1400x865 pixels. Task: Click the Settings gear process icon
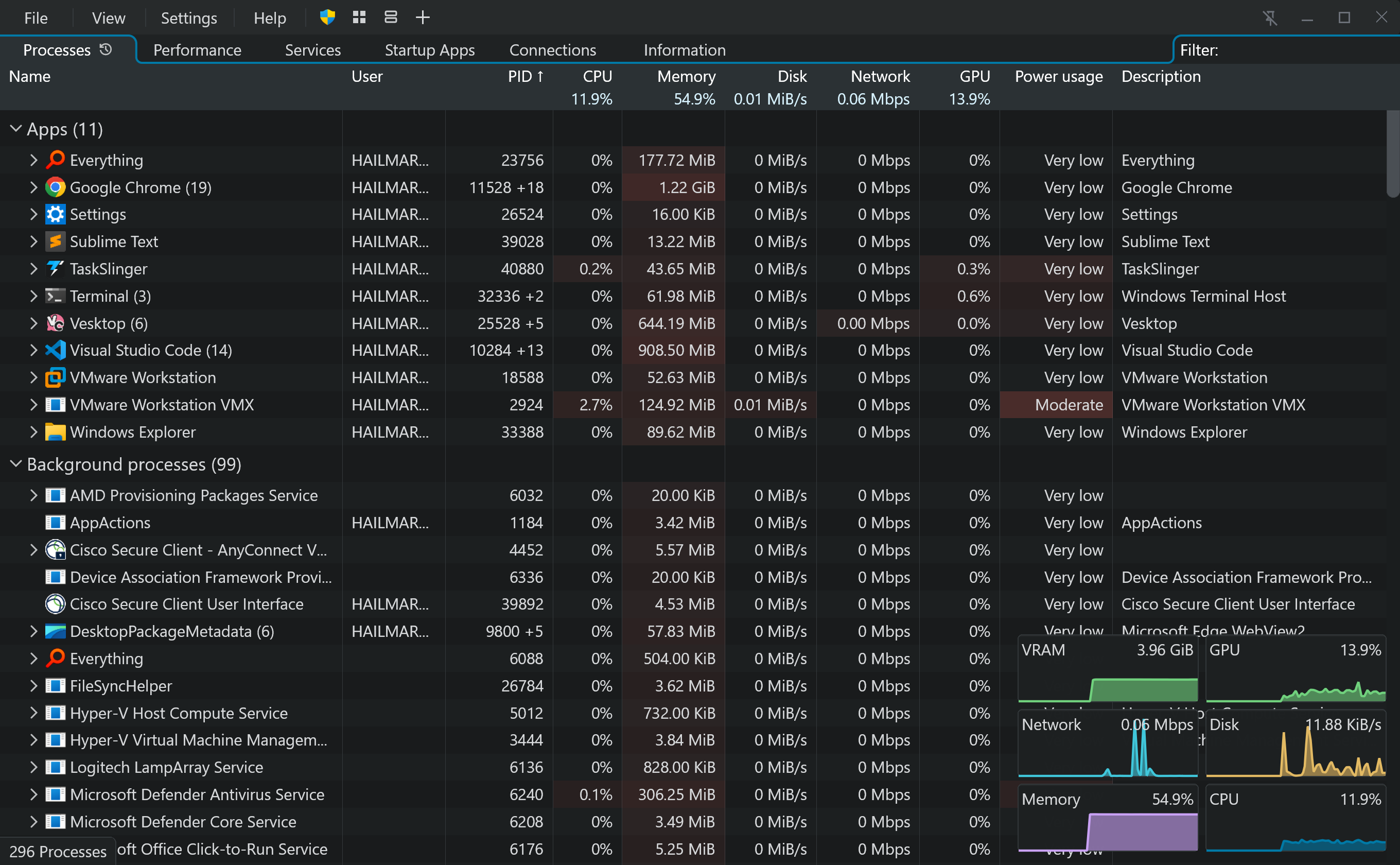pos(55,215)
